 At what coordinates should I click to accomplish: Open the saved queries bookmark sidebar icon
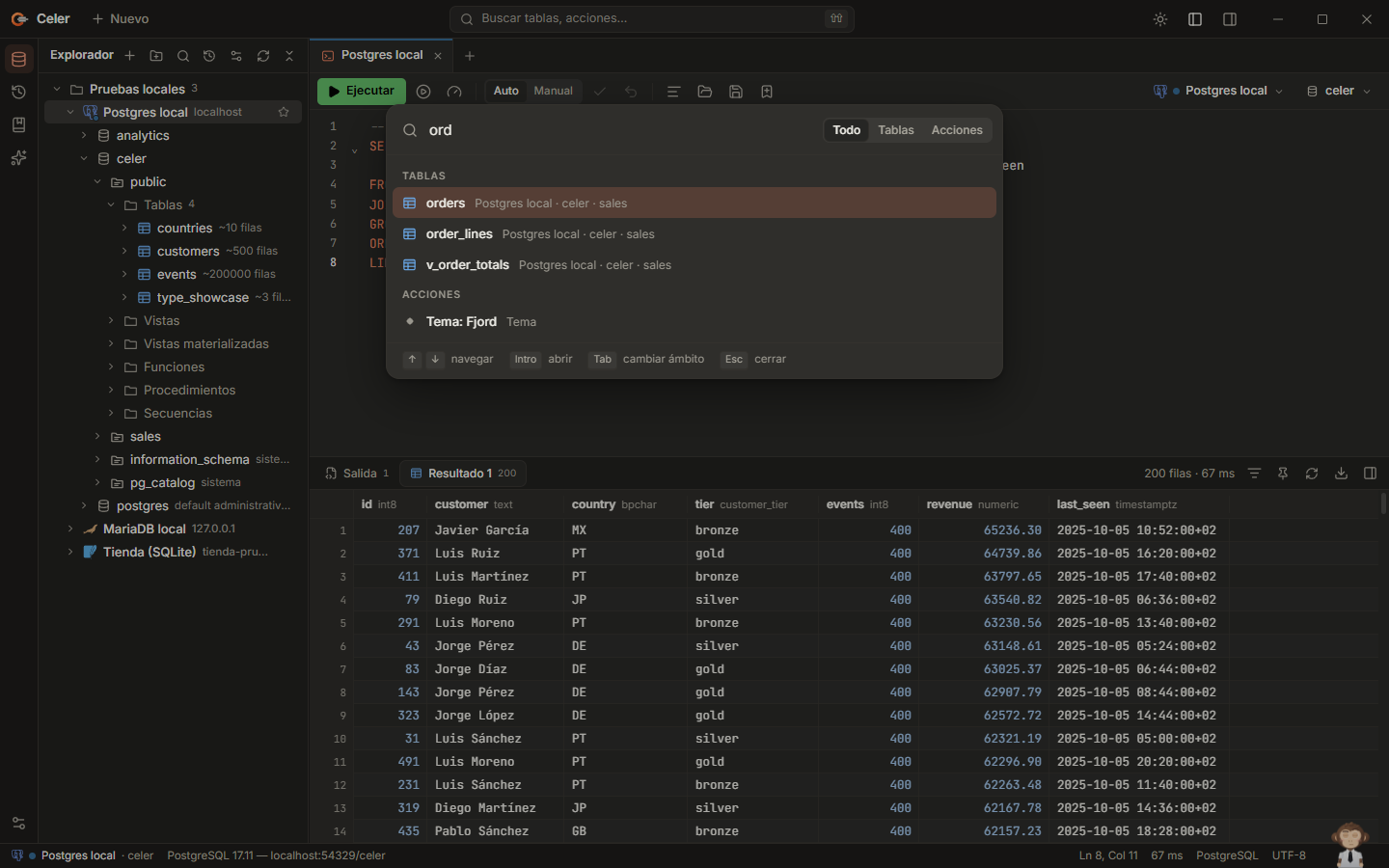tap(18, 125)
